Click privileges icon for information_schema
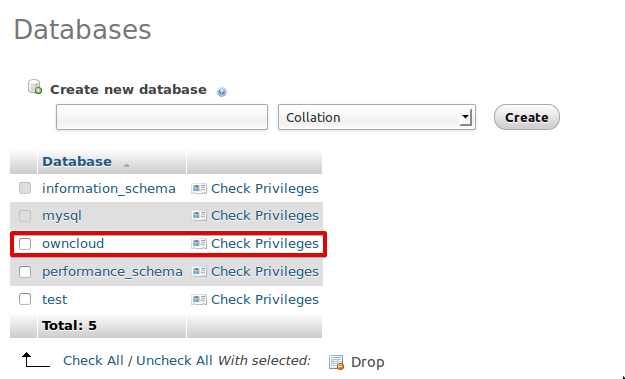Viewport: 625px width, 379px height. 199,189
